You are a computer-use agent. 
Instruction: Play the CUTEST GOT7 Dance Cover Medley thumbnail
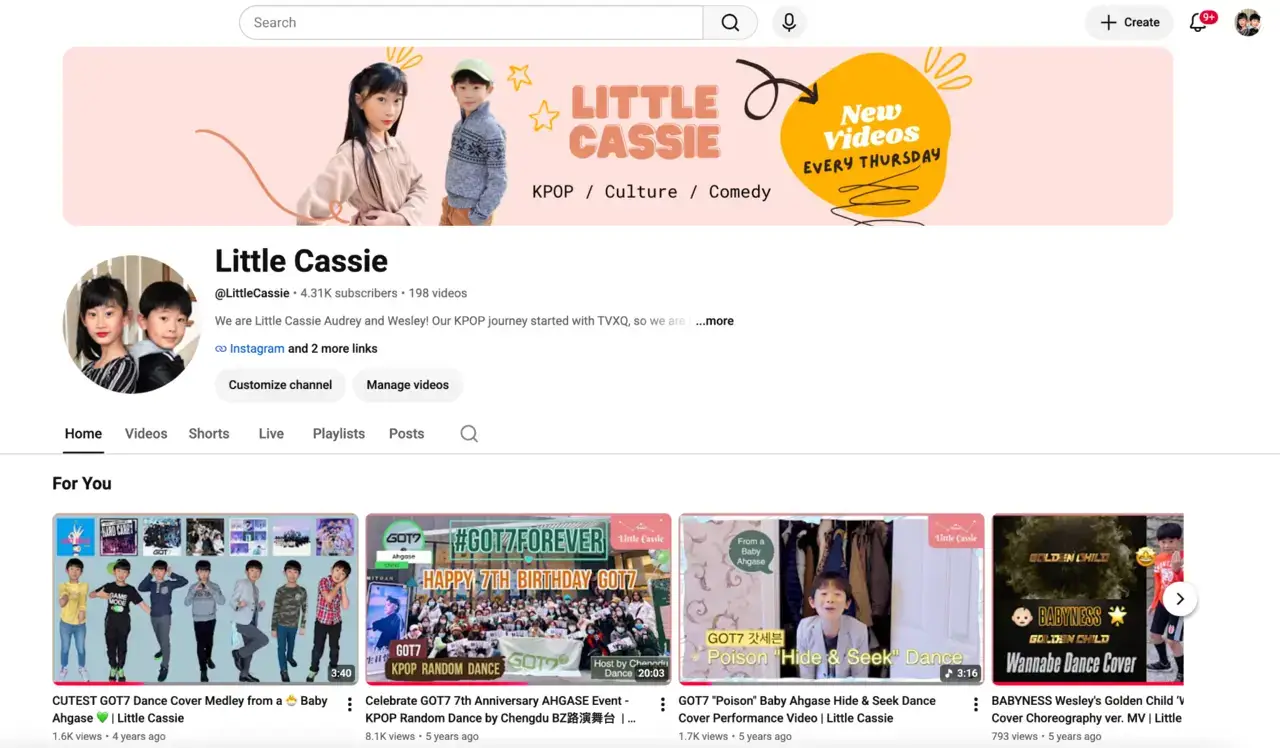click(x=205, y=599)
